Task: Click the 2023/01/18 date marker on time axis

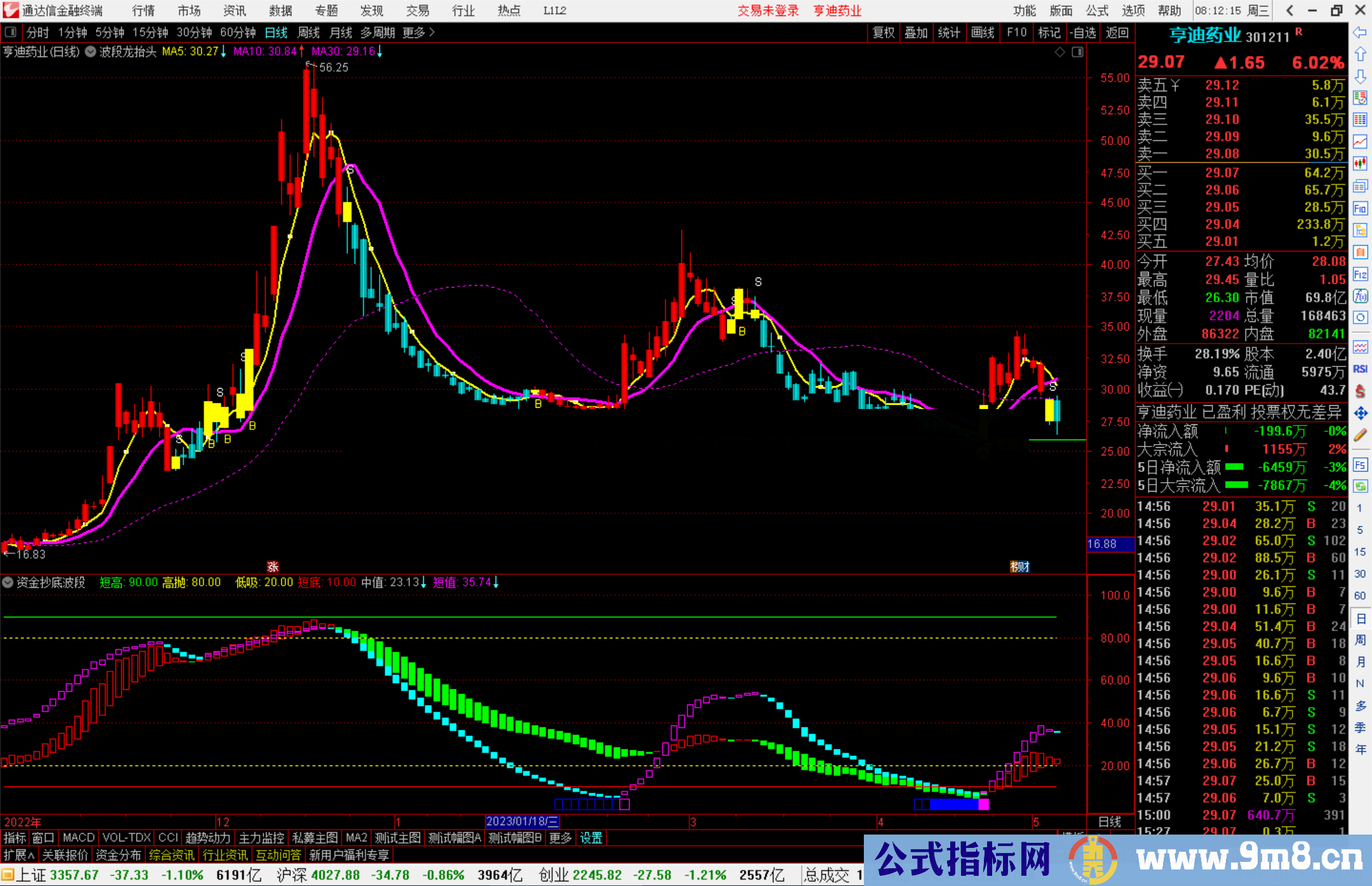Action: point(522,821)
